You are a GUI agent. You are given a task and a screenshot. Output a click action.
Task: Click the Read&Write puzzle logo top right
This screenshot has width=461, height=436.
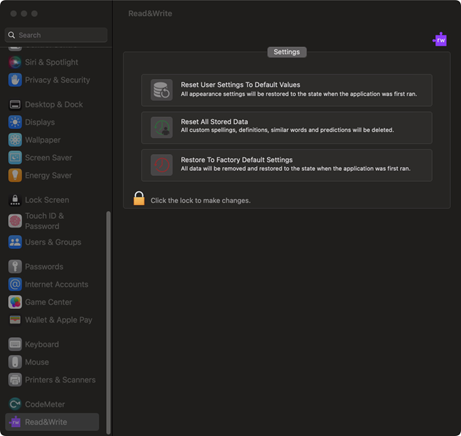click(440, 40)
